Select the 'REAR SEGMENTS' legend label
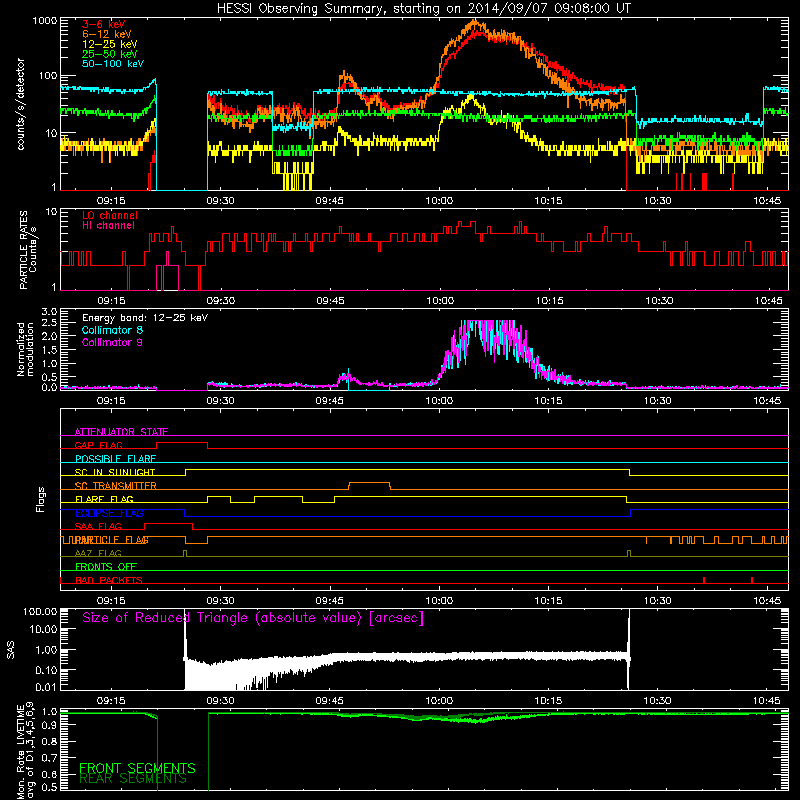The width and height of the screenshot is (800, 800). 134,780
